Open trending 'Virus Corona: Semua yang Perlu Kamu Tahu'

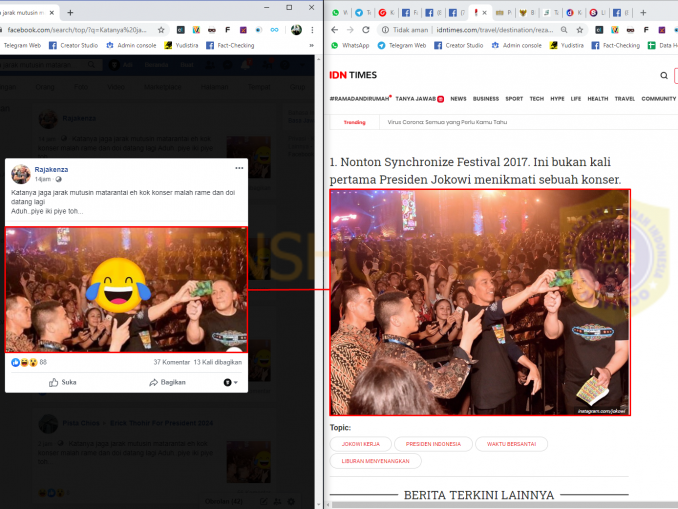coord(447,122)
